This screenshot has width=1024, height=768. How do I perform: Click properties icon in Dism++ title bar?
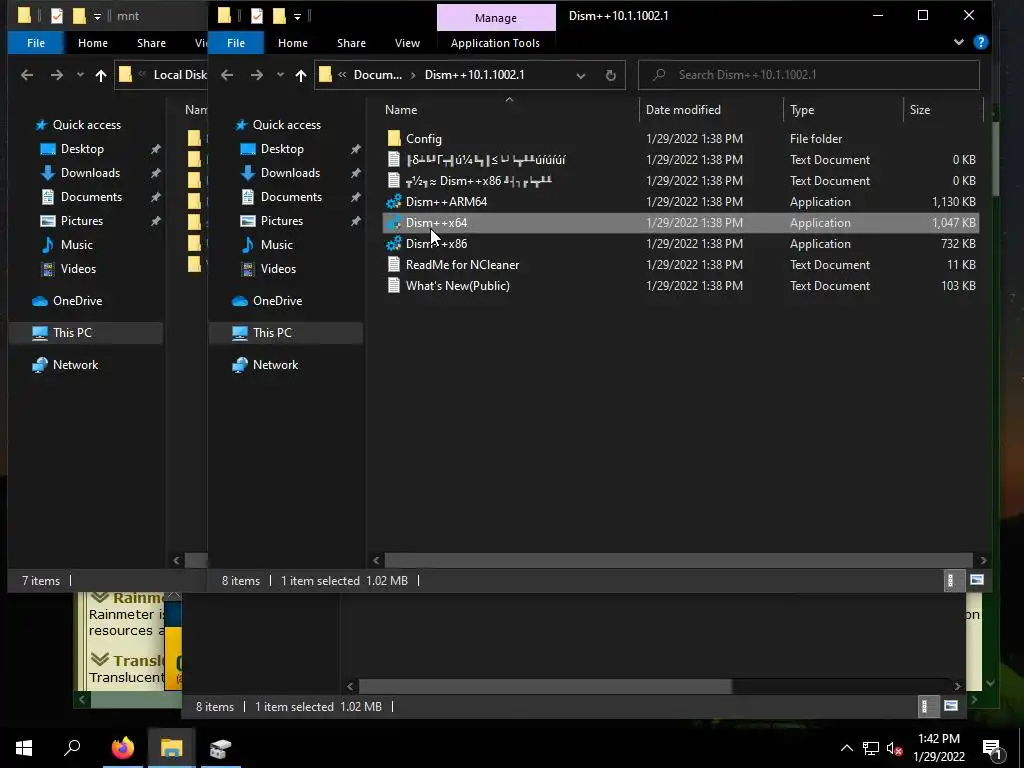[x=257, y=16]
